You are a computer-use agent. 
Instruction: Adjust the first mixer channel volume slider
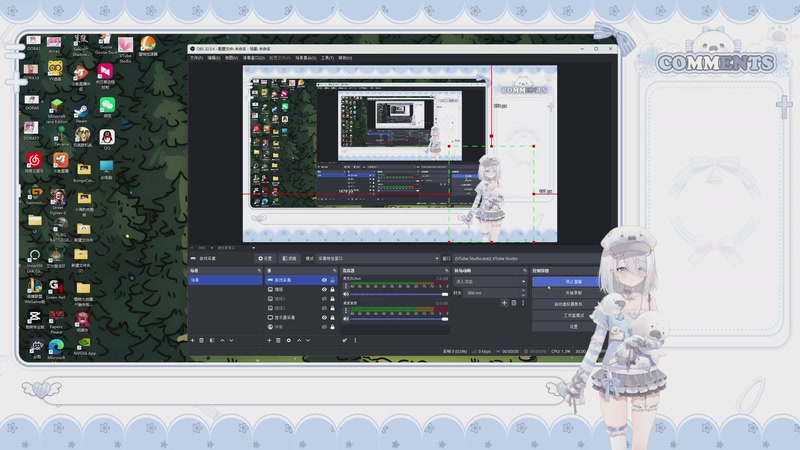tap(399, 294)
